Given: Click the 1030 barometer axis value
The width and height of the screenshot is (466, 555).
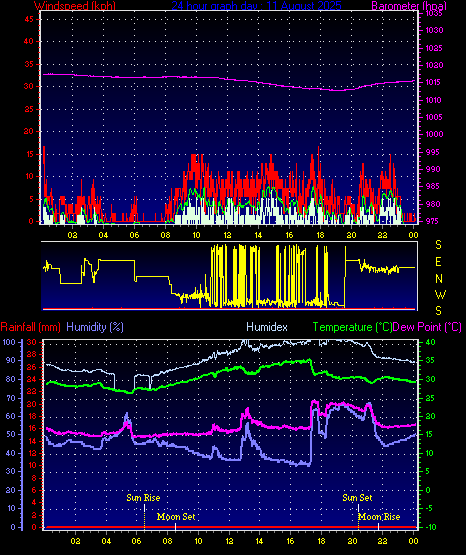Looking at the screenshot, I should 434,30.
